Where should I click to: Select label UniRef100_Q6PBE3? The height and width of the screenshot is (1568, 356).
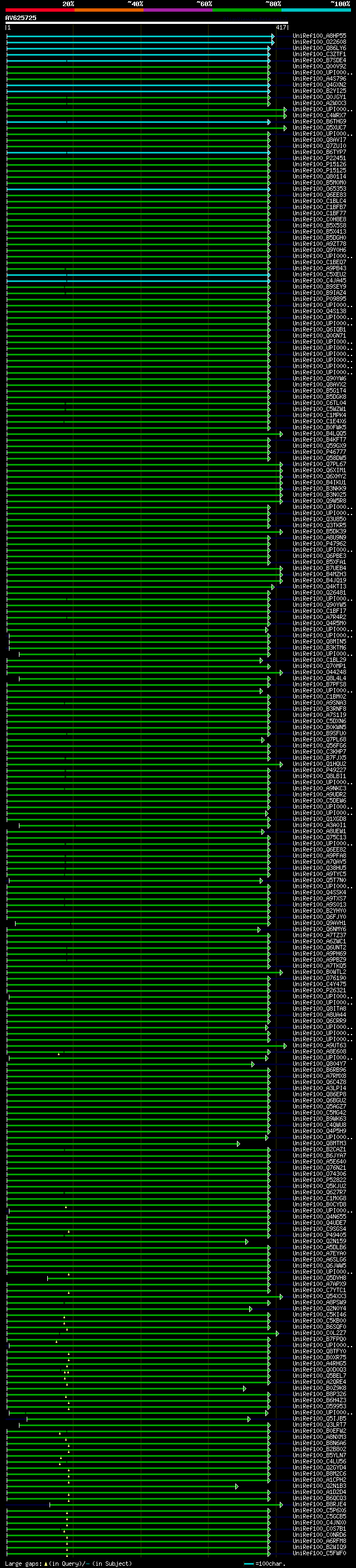(x=319, y=556)
